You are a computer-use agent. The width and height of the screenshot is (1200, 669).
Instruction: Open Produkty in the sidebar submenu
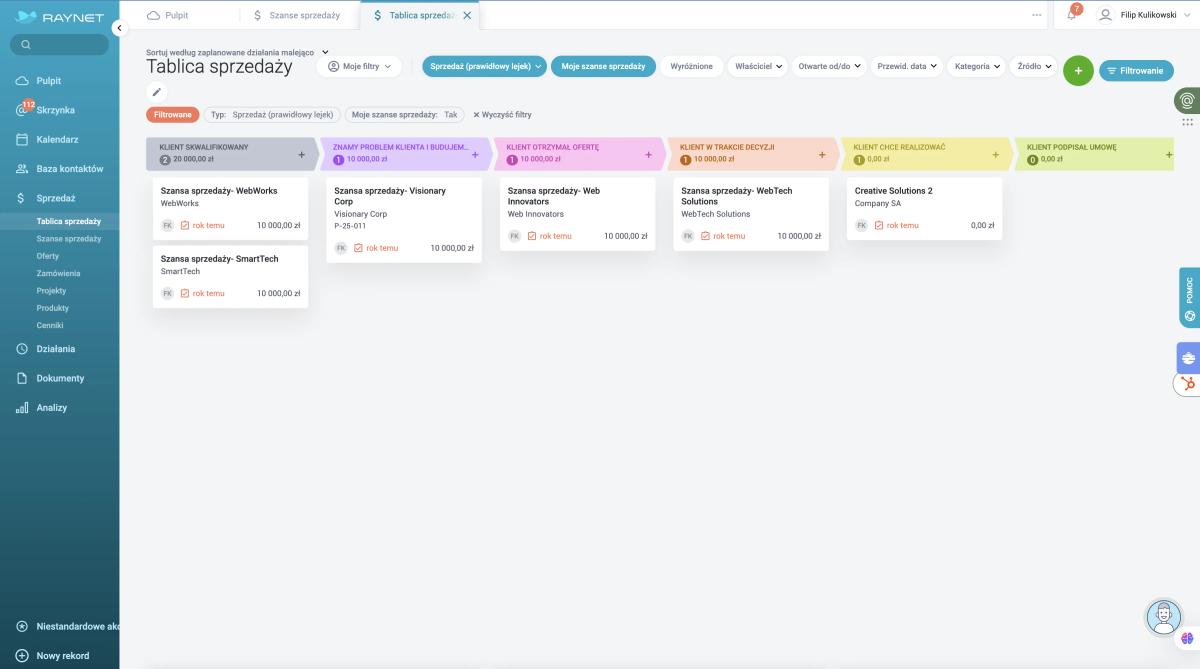pyautogui.click(x=52, y=308)
